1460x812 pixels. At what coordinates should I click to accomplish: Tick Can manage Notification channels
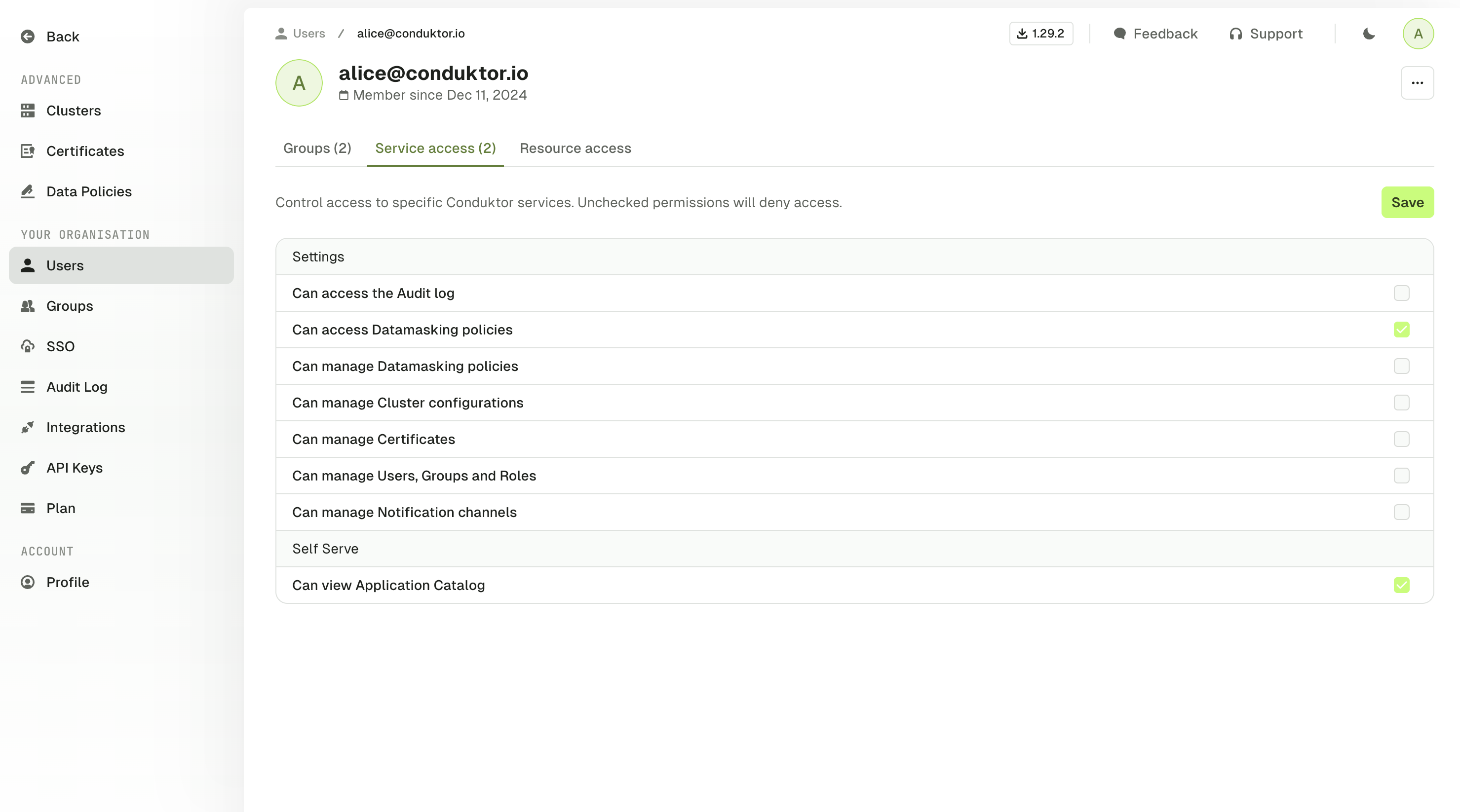(x=1401, y=512)
